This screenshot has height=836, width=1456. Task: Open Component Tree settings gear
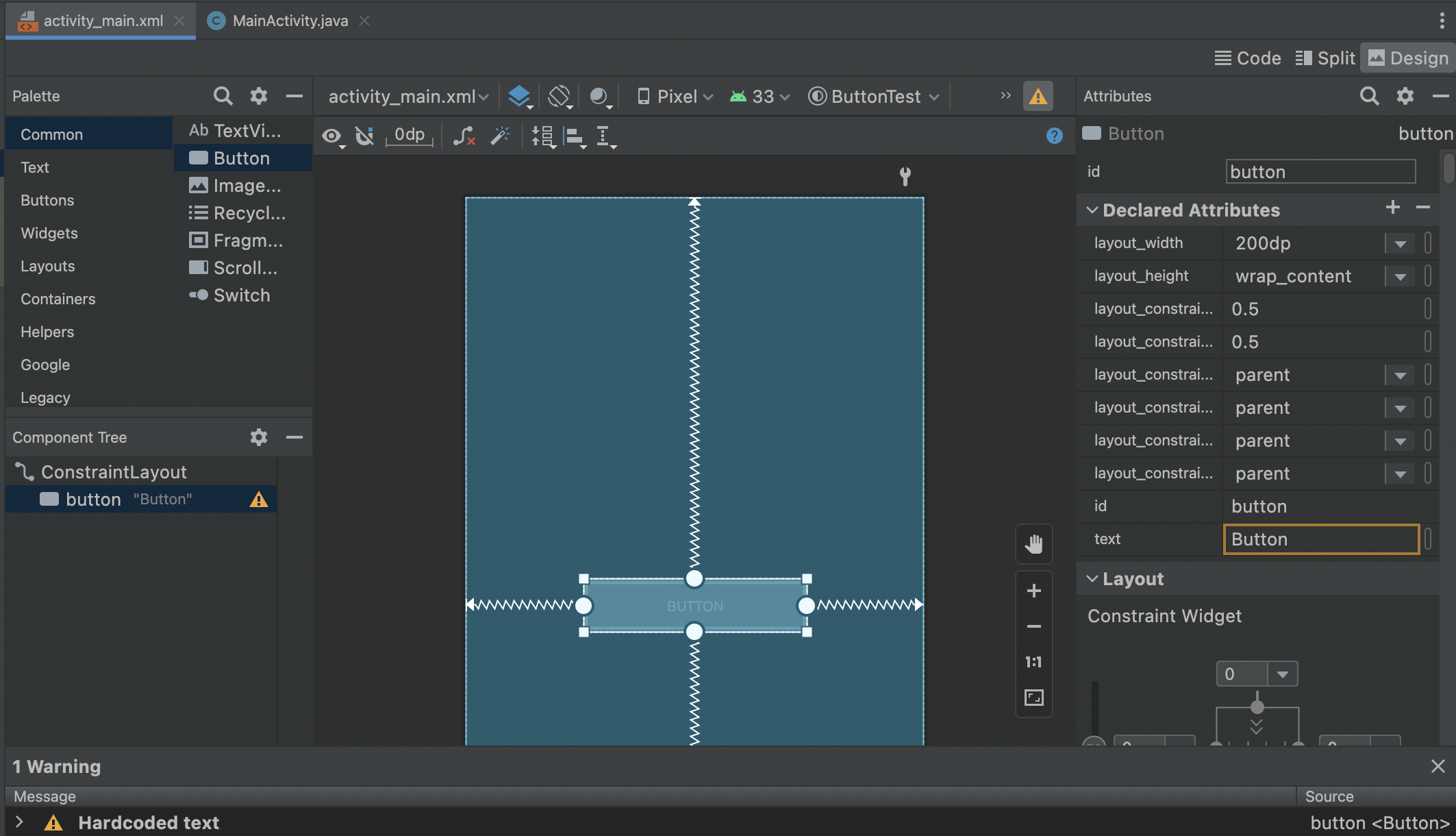pyautogui.click(x=258, y=437)
